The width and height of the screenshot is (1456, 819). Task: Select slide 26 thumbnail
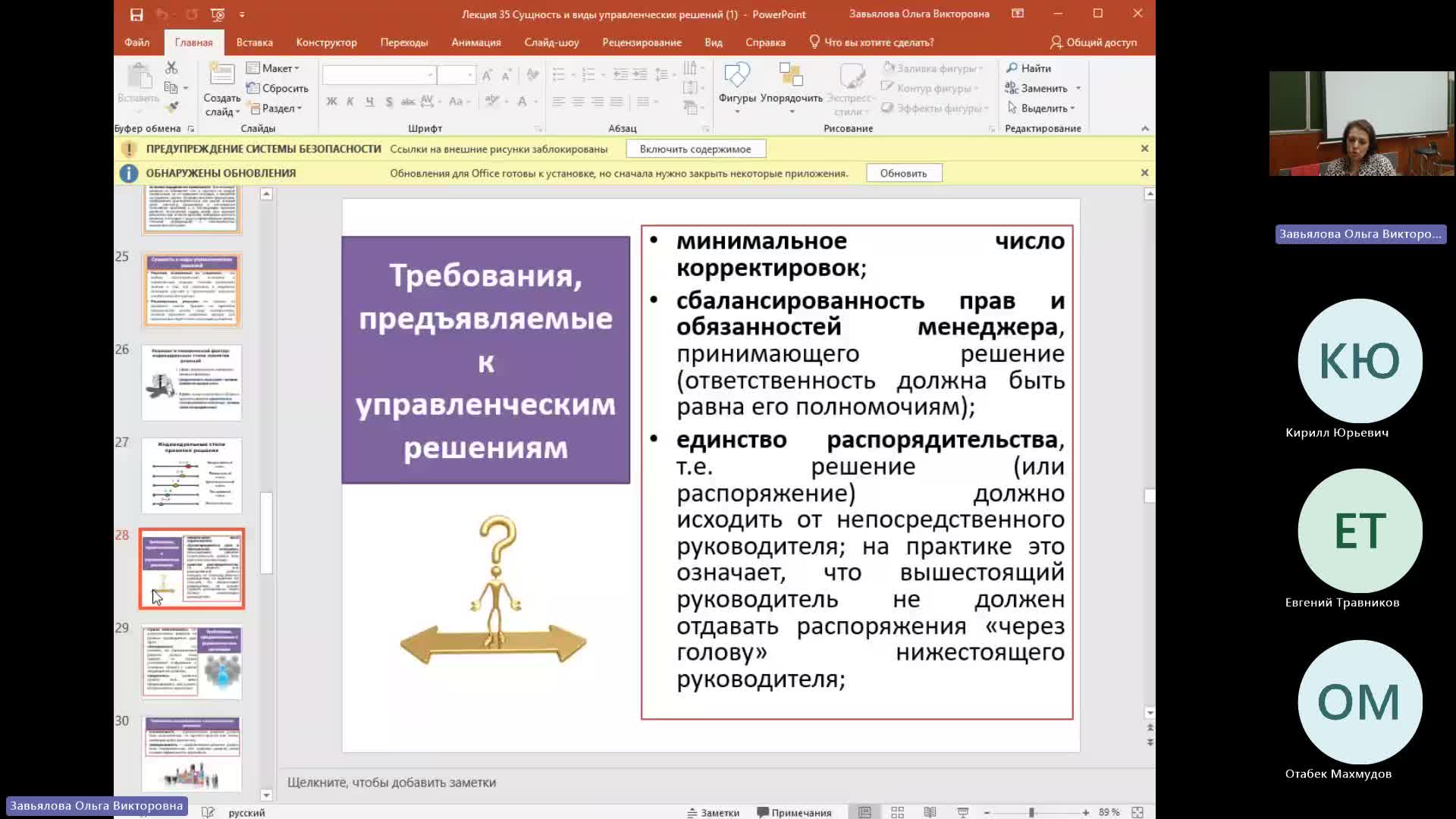point(192,382)
